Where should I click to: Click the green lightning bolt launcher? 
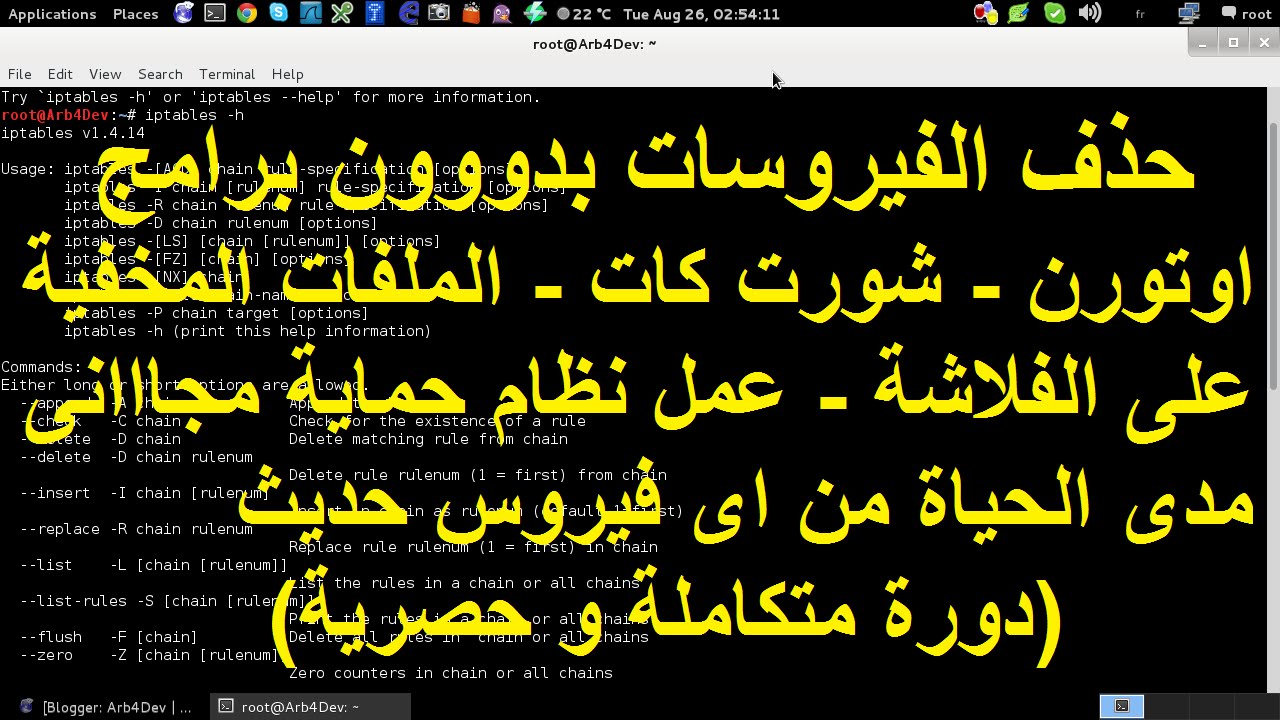click(535, 13)
